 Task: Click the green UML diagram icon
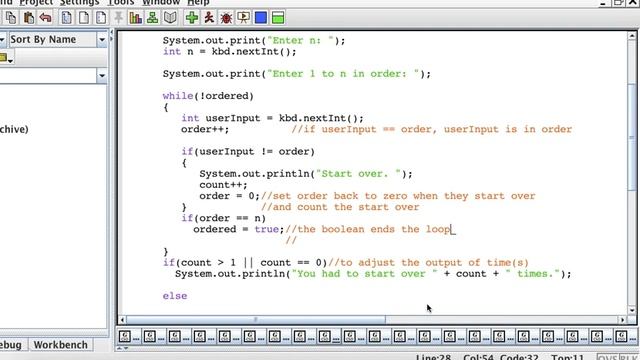coord(152,18)
